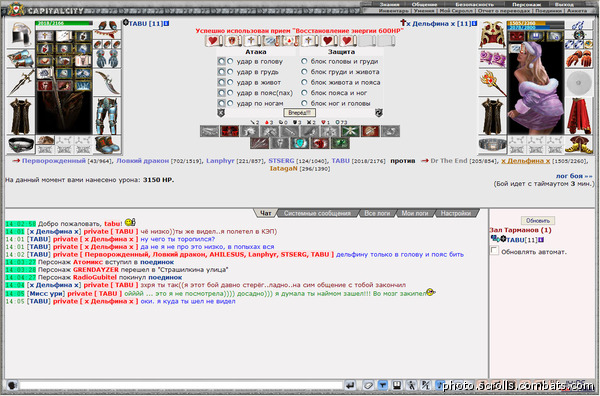Enable 'Обновлять автомат.' checkbox

click(x=494, y=251)
